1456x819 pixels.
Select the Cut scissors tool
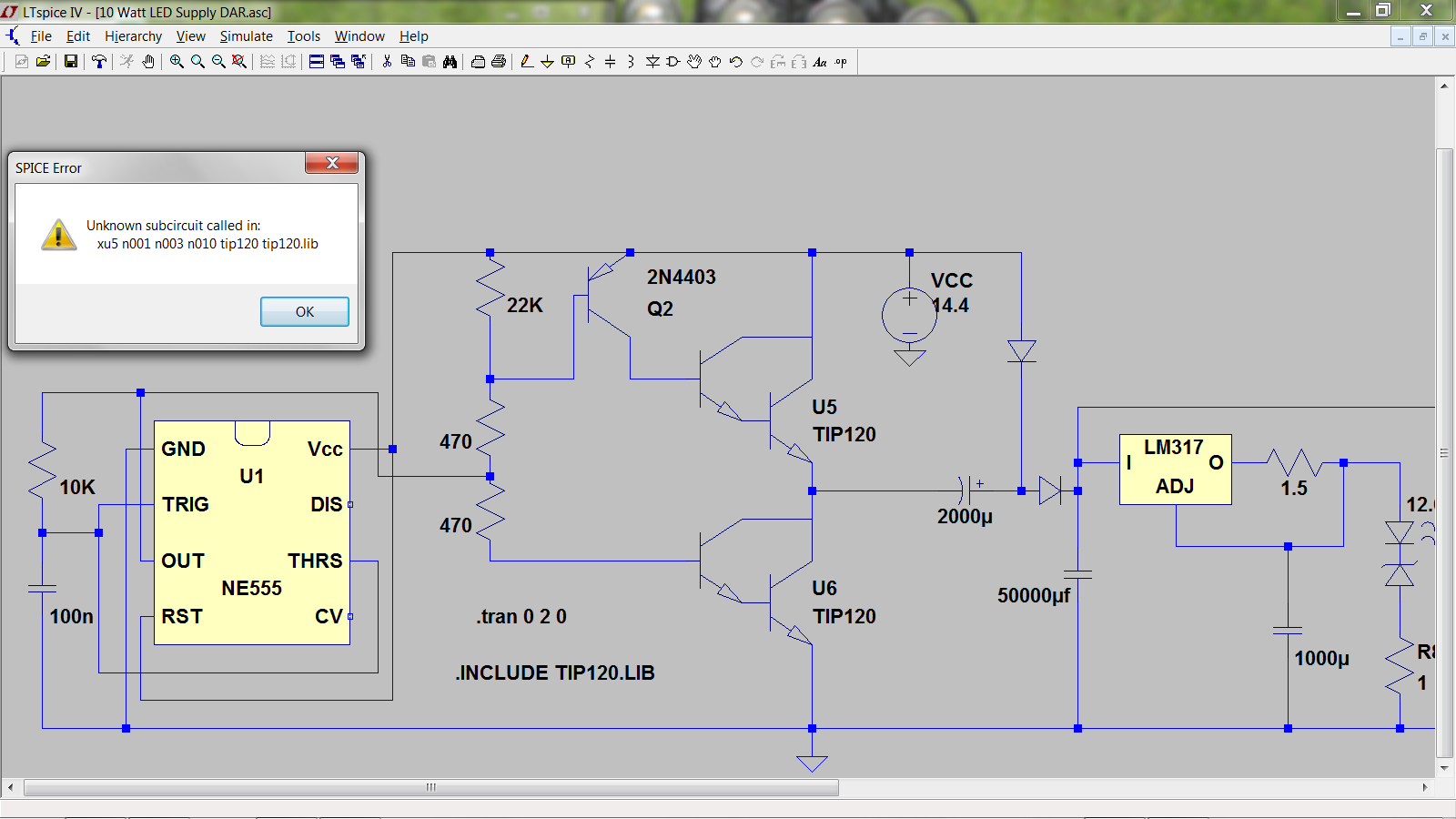[x=387, y=62]
